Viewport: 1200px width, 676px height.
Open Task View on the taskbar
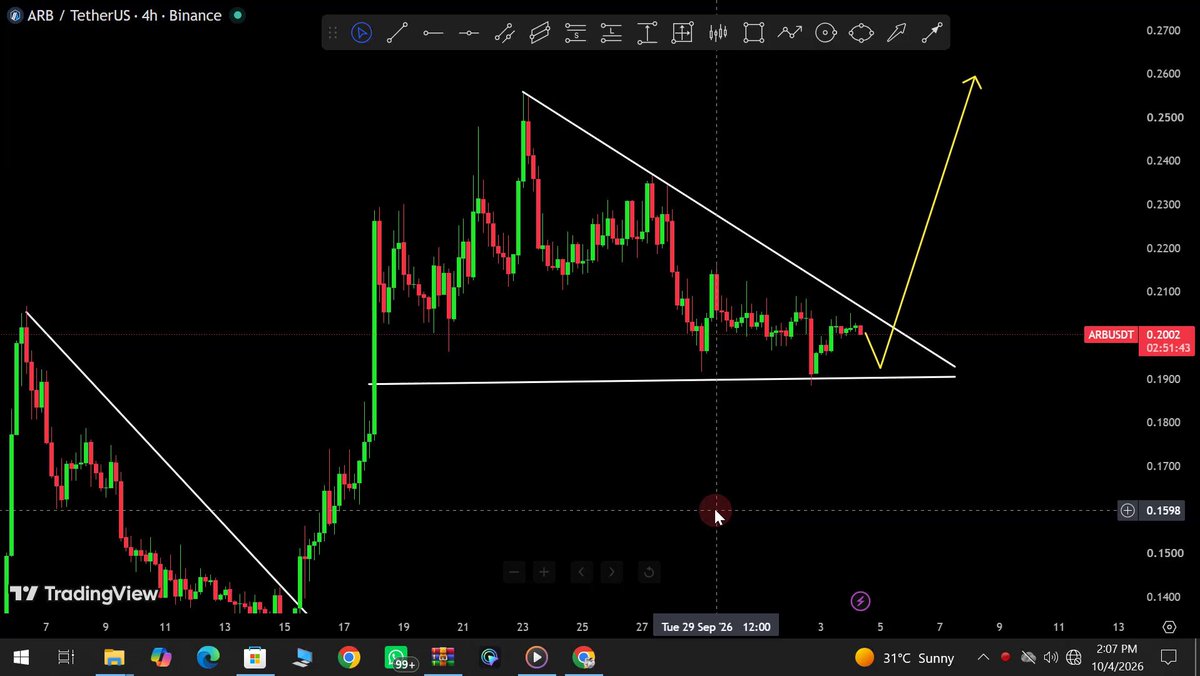pos(65,657)
